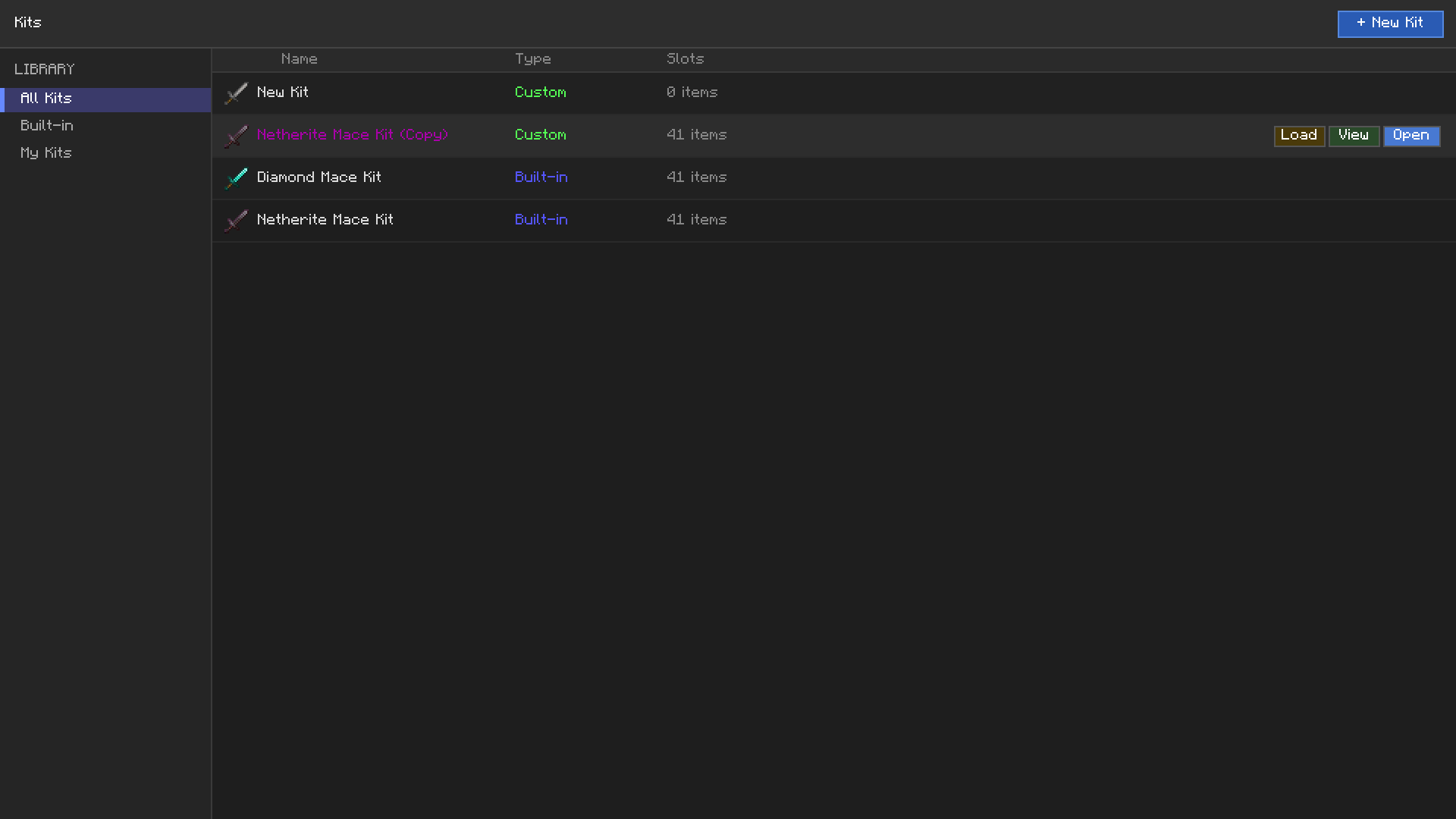1456x819 pixels.
Task: Click the Netherite Mace Kit (Copy) name
Action: pos(353,135)
